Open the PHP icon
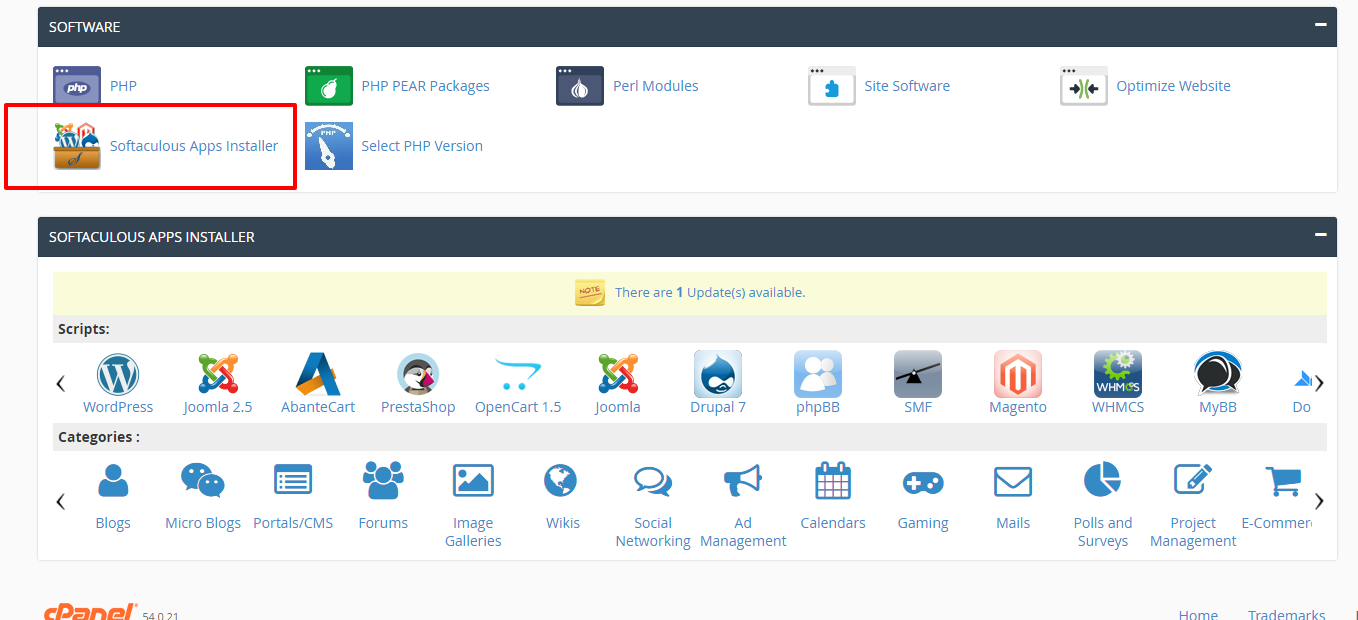The width and height of the screenshot is (1358, 620). click(x=77, y=86)
